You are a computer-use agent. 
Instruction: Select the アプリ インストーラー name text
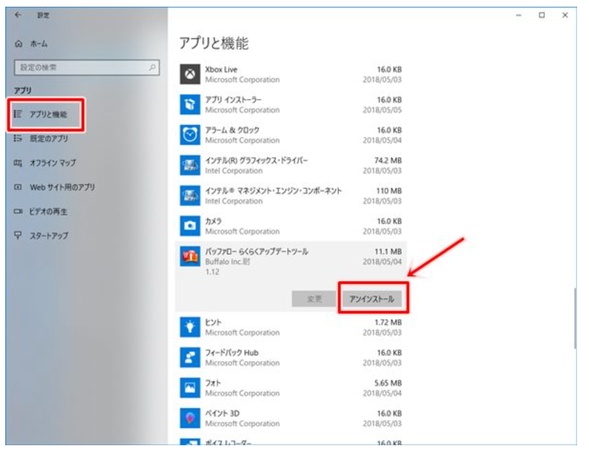(233, 100)
